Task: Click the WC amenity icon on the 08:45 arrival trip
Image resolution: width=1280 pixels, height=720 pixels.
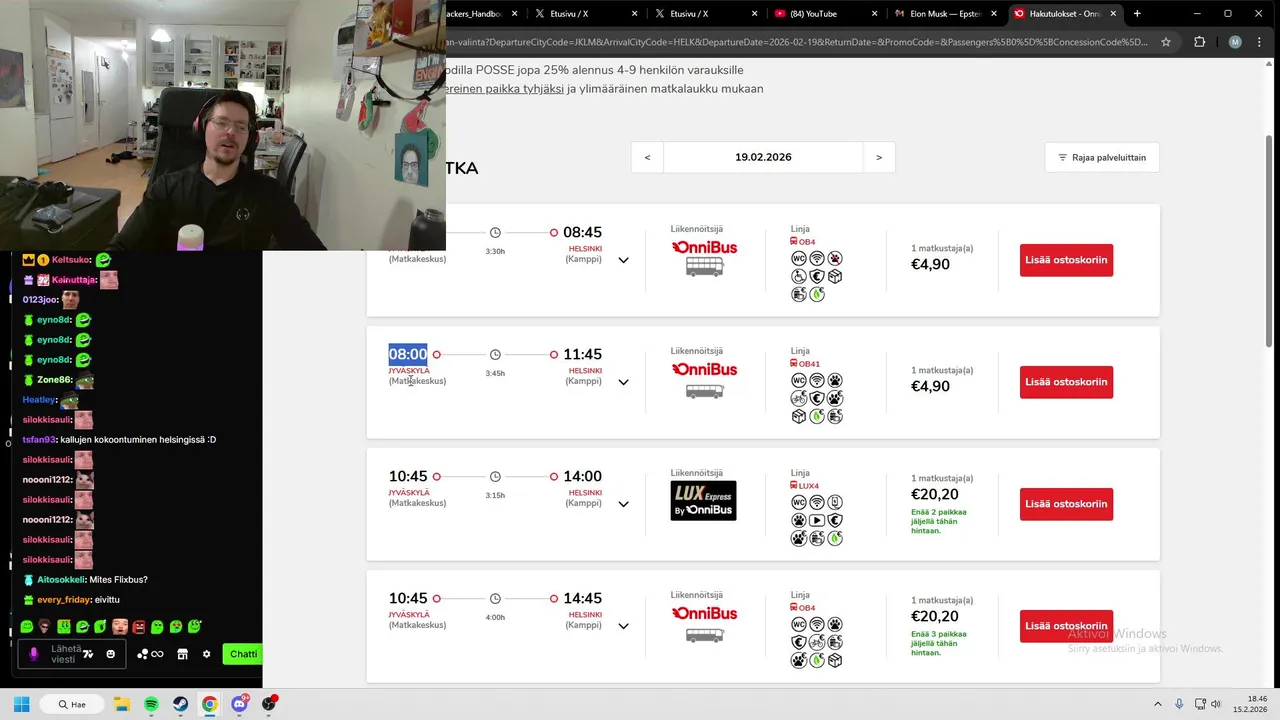Action: pos(799,259)
